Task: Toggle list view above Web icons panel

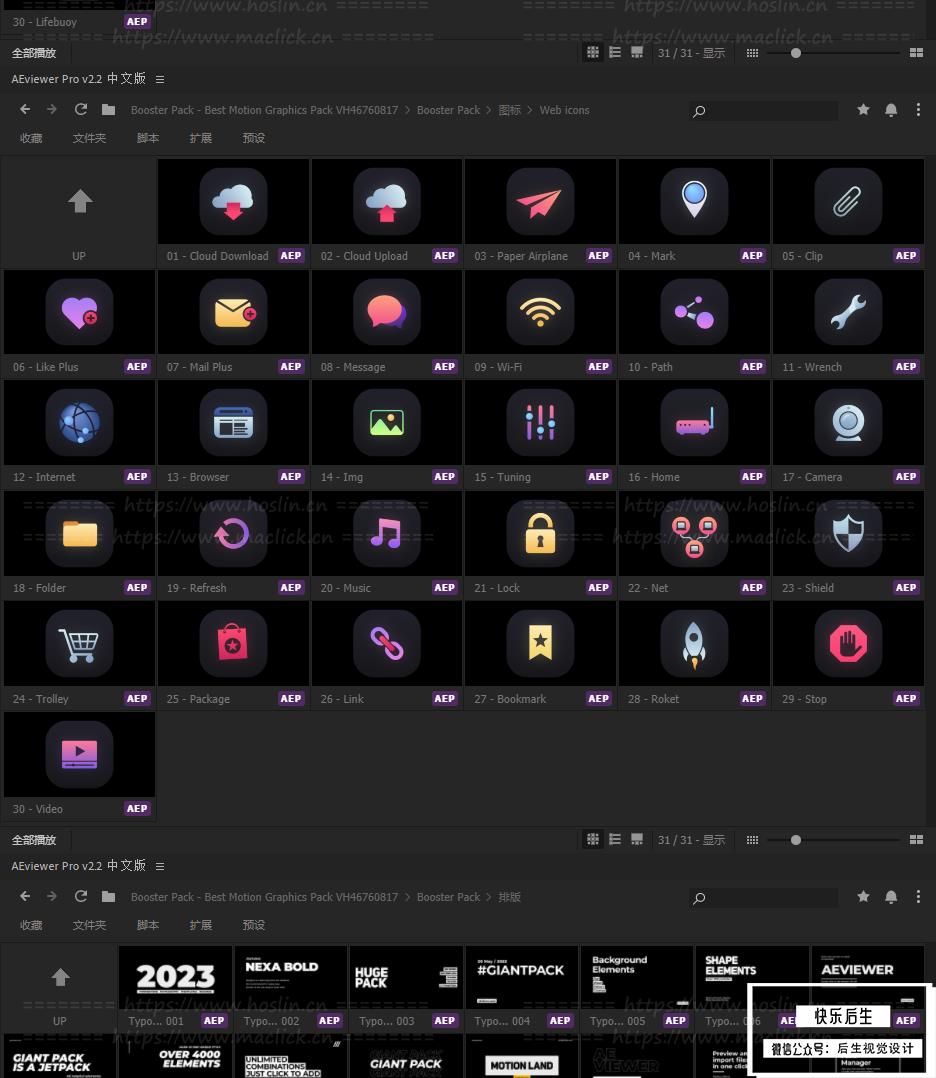Action: coord(615,52)
